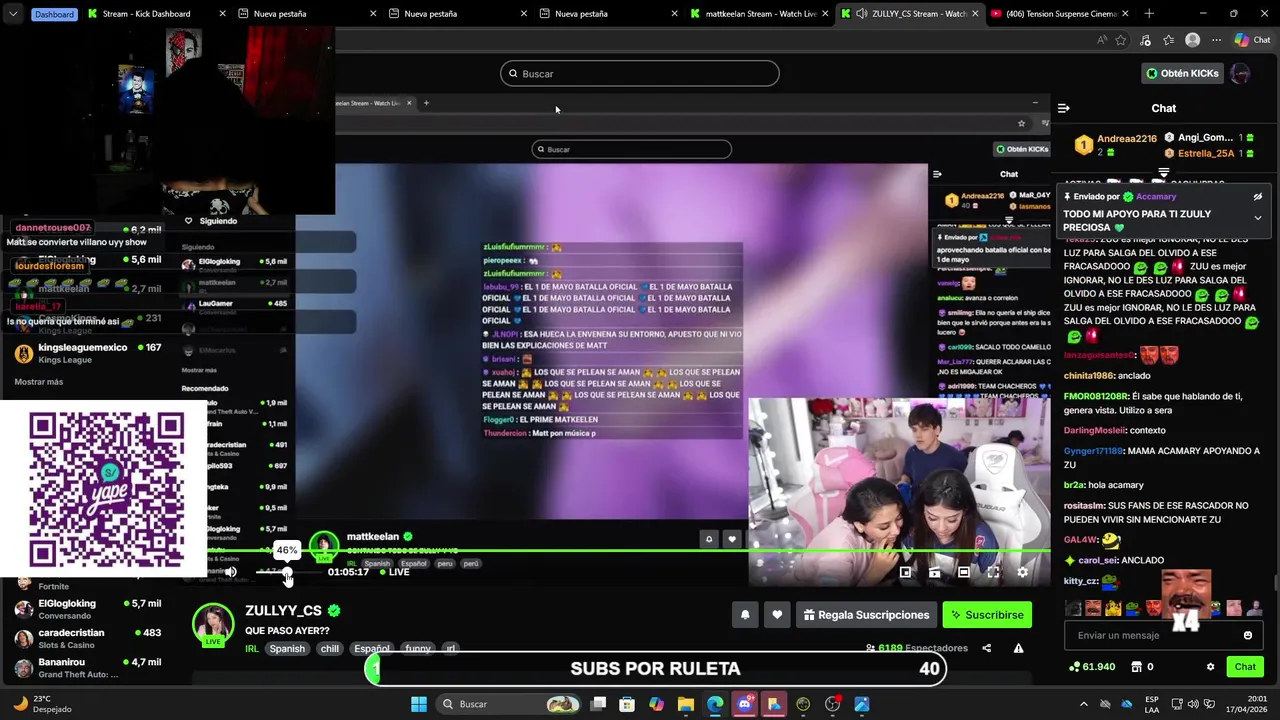Click the Accamary username in pinned message
The width and height of the screenshot is (1280, 720).
(x=1156, y=197)
